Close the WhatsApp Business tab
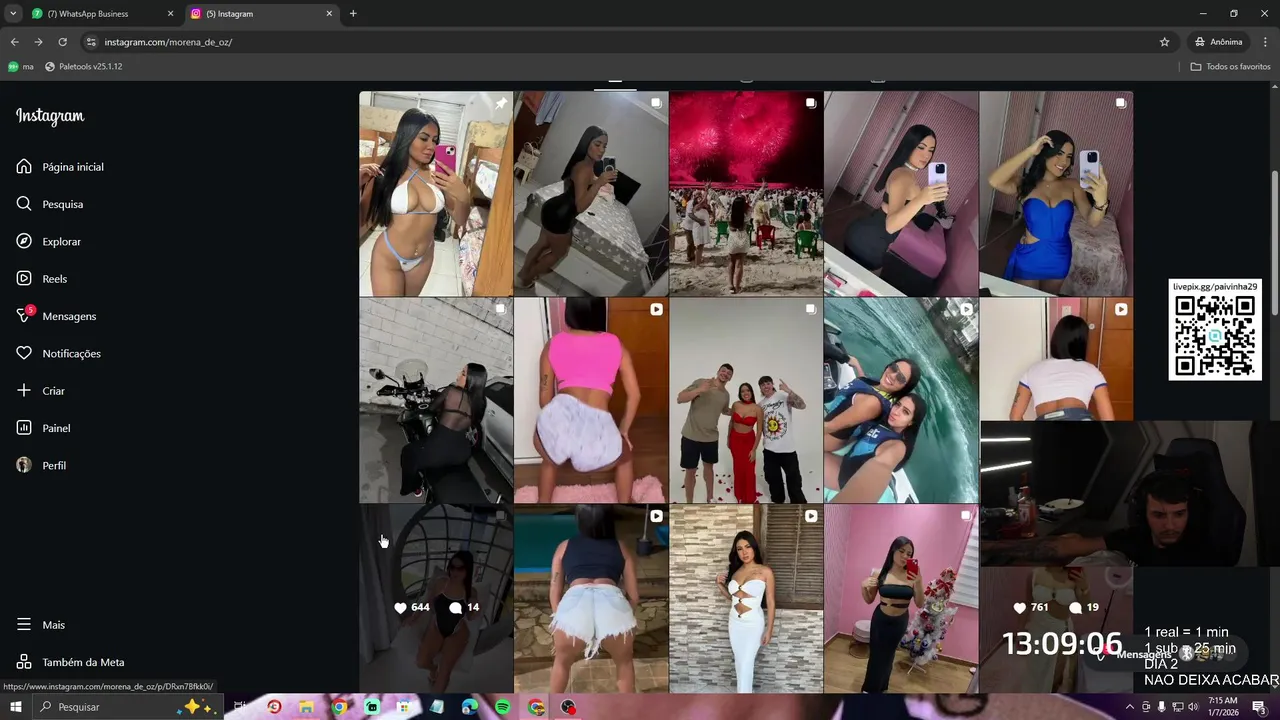The image size is (1280, 720). [170, 14]
